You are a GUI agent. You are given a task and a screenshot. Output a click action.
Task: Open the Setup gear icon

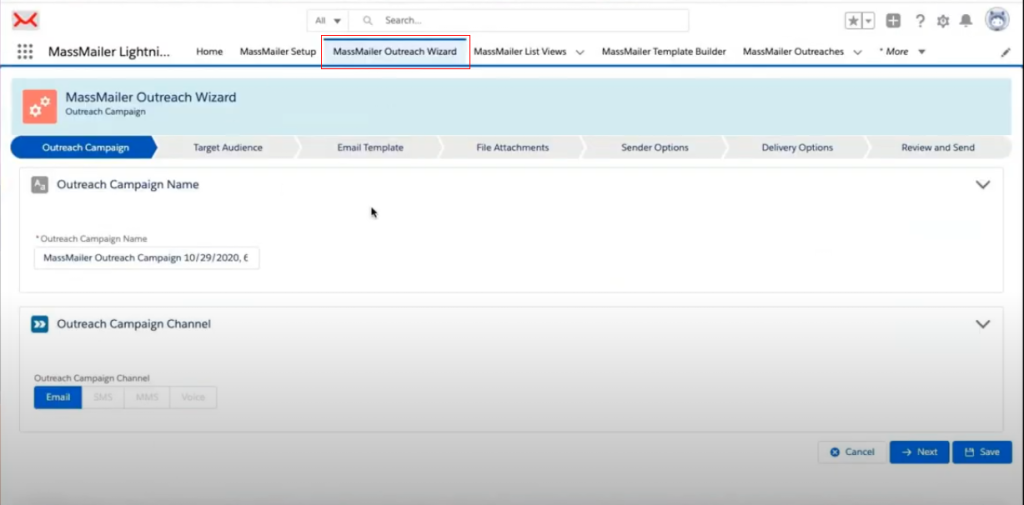point(943,21)
